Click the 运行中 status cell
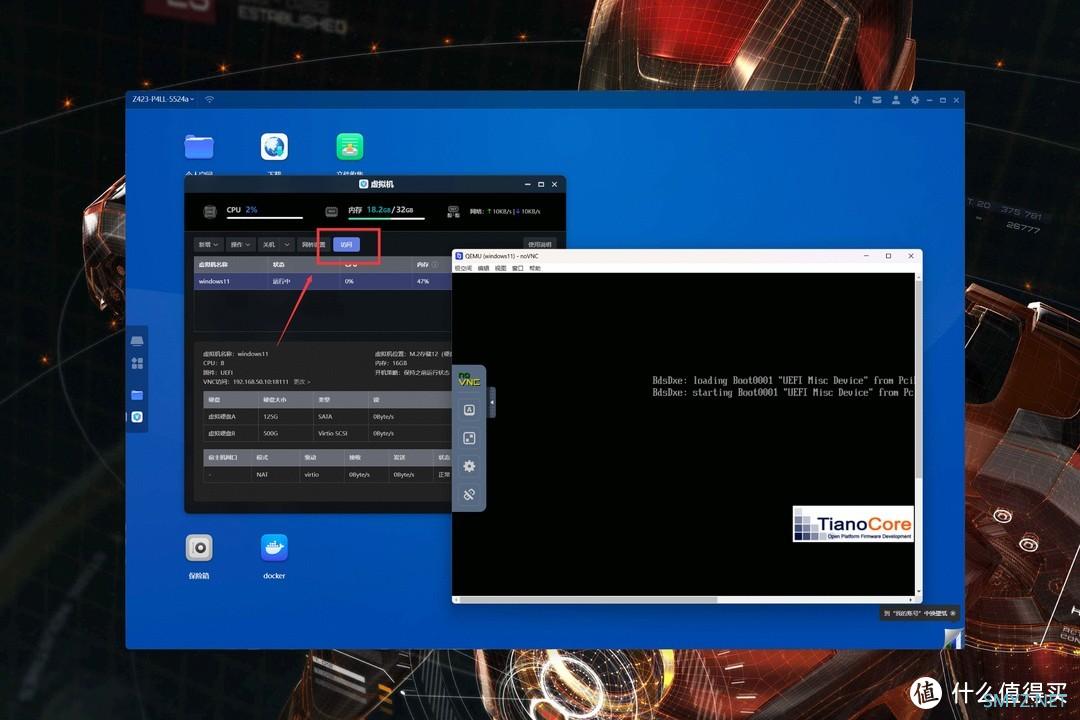Image resolution: width=1080 pixels, height=720 pixels. 281,281
